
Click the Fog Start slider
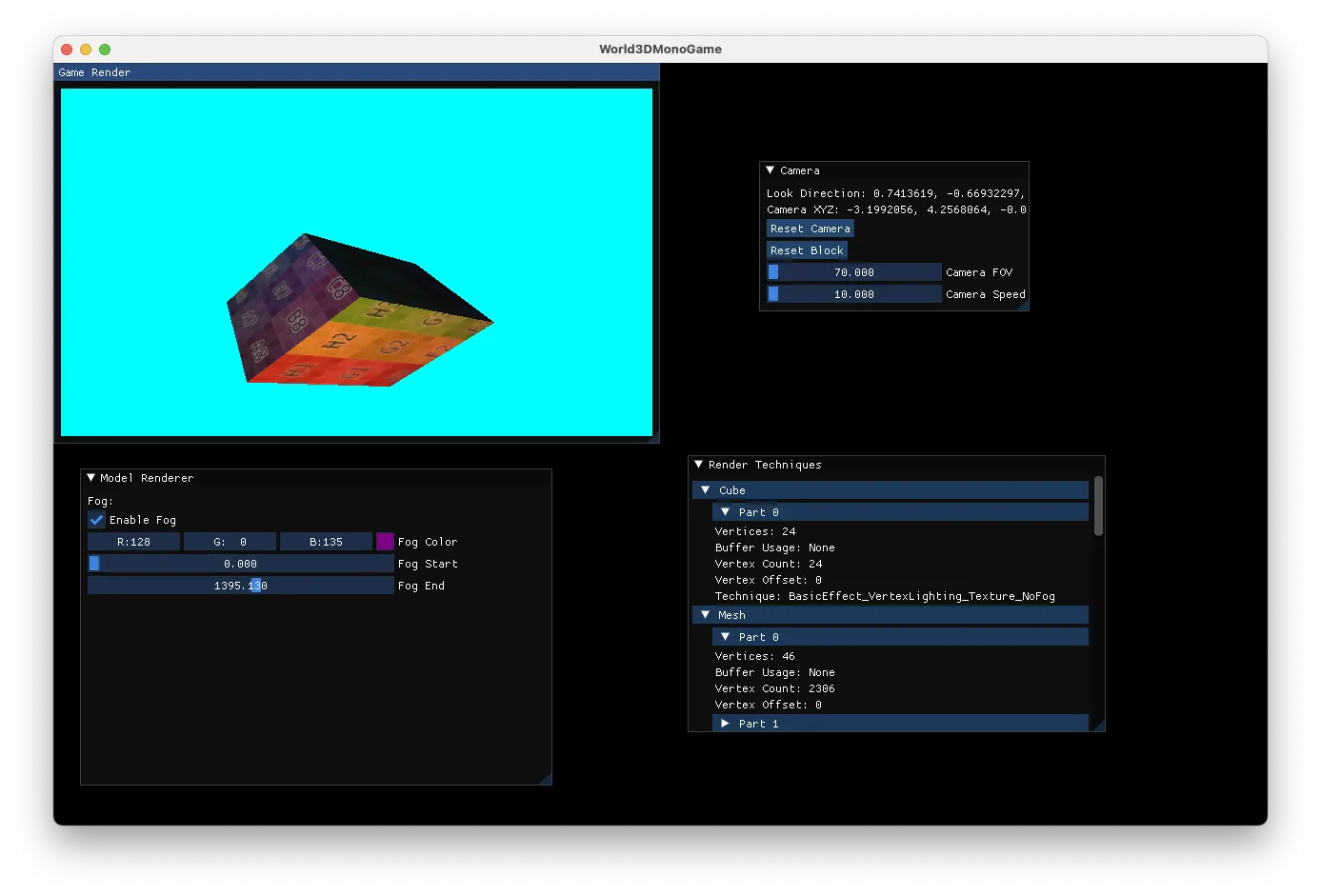(241, 564)
